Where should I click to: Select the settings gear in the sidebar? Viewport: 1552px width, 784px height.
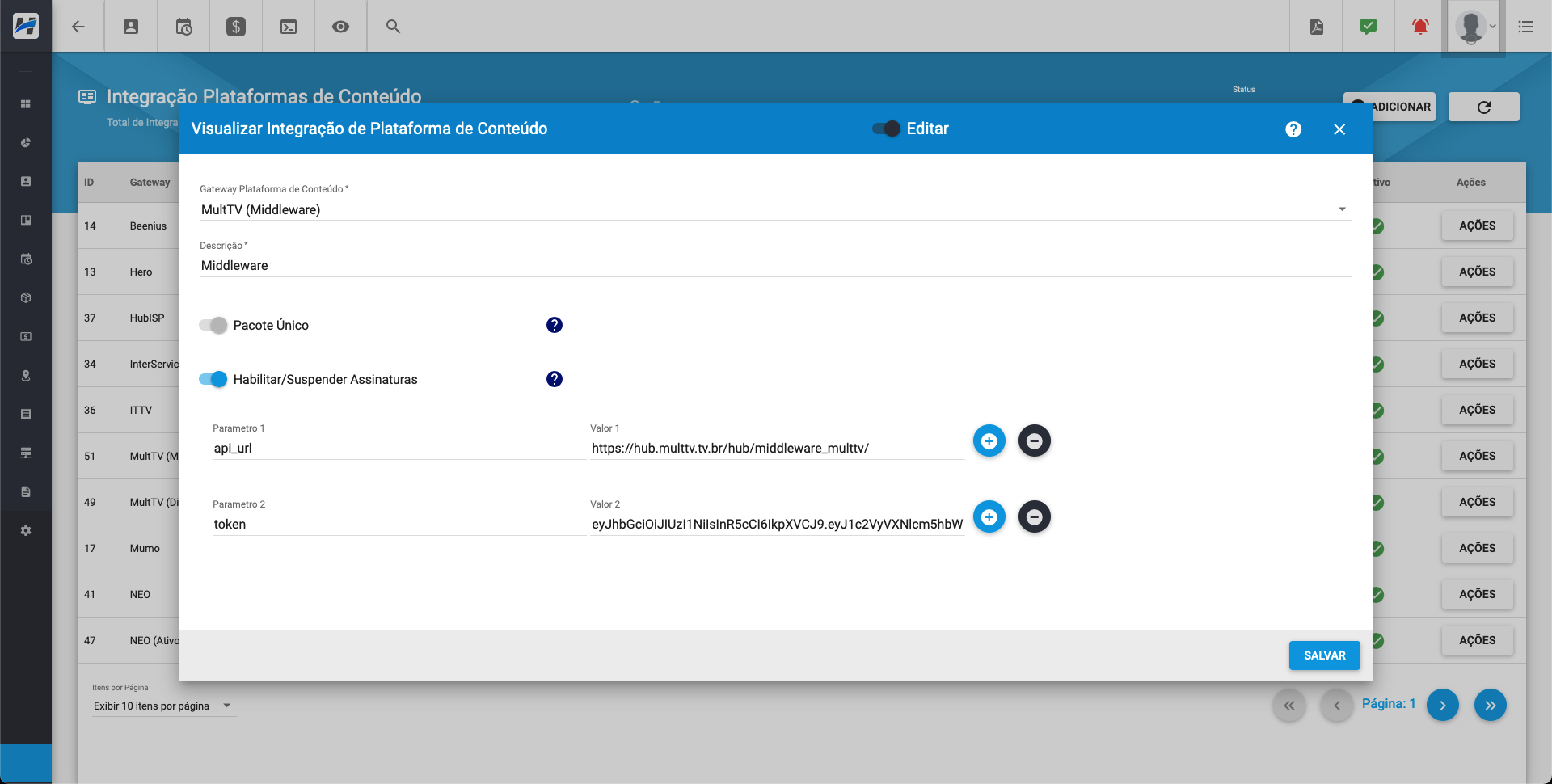point(25,530)
